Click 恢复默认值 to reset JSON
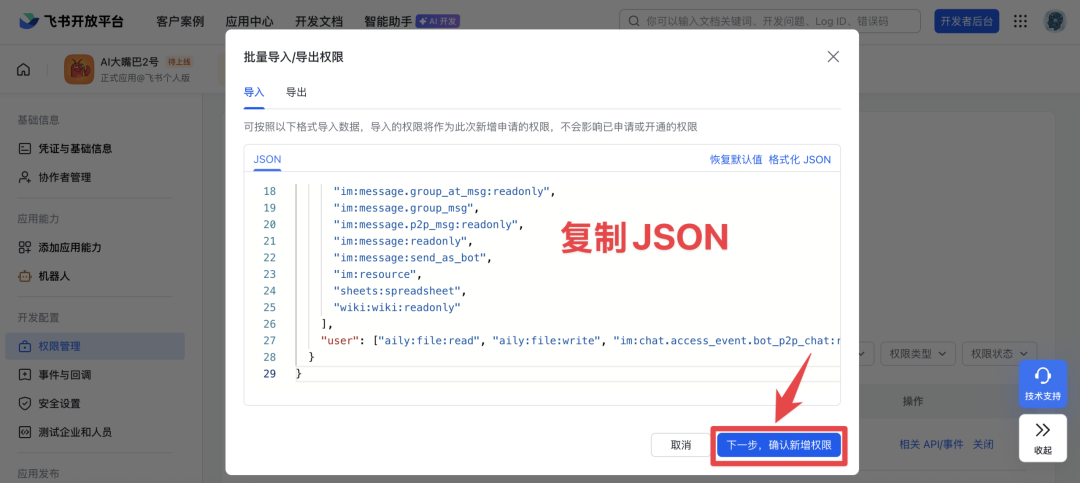Screen dimensions: 1080x483 (736, 159)
